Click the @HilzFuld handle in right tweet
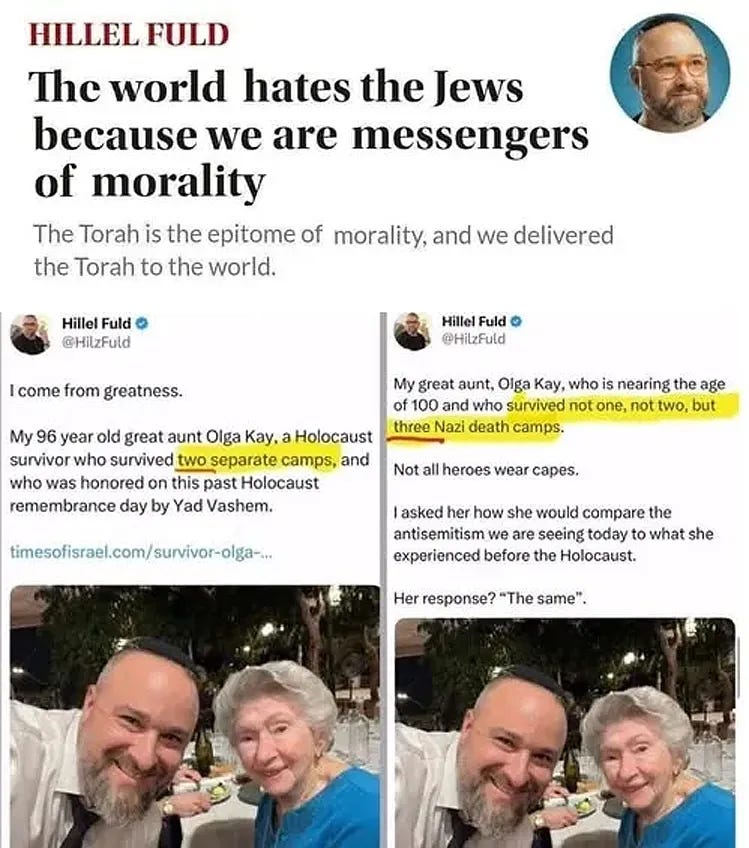 click(473, 339)
